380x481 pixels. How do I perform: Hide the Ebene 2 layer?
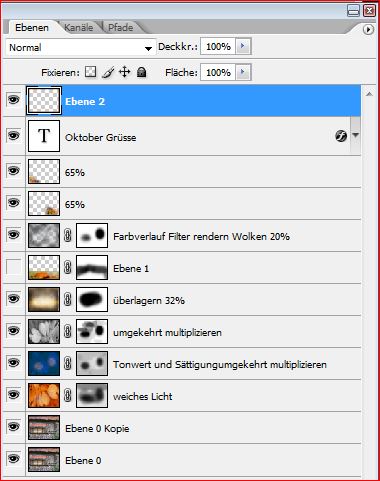(x=13, y=100)
